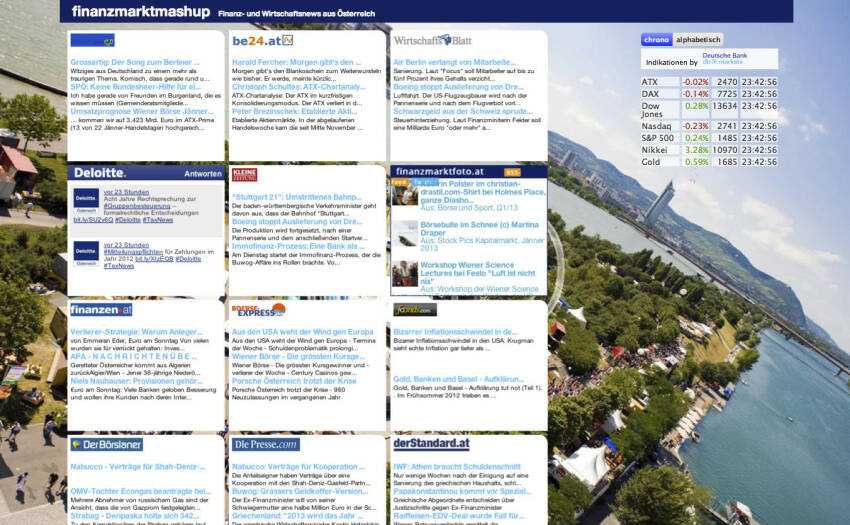The image size is (850, 525).
Task: Click the finanzen.at logo
Action: pyautogui.click(x=100, y=310)
